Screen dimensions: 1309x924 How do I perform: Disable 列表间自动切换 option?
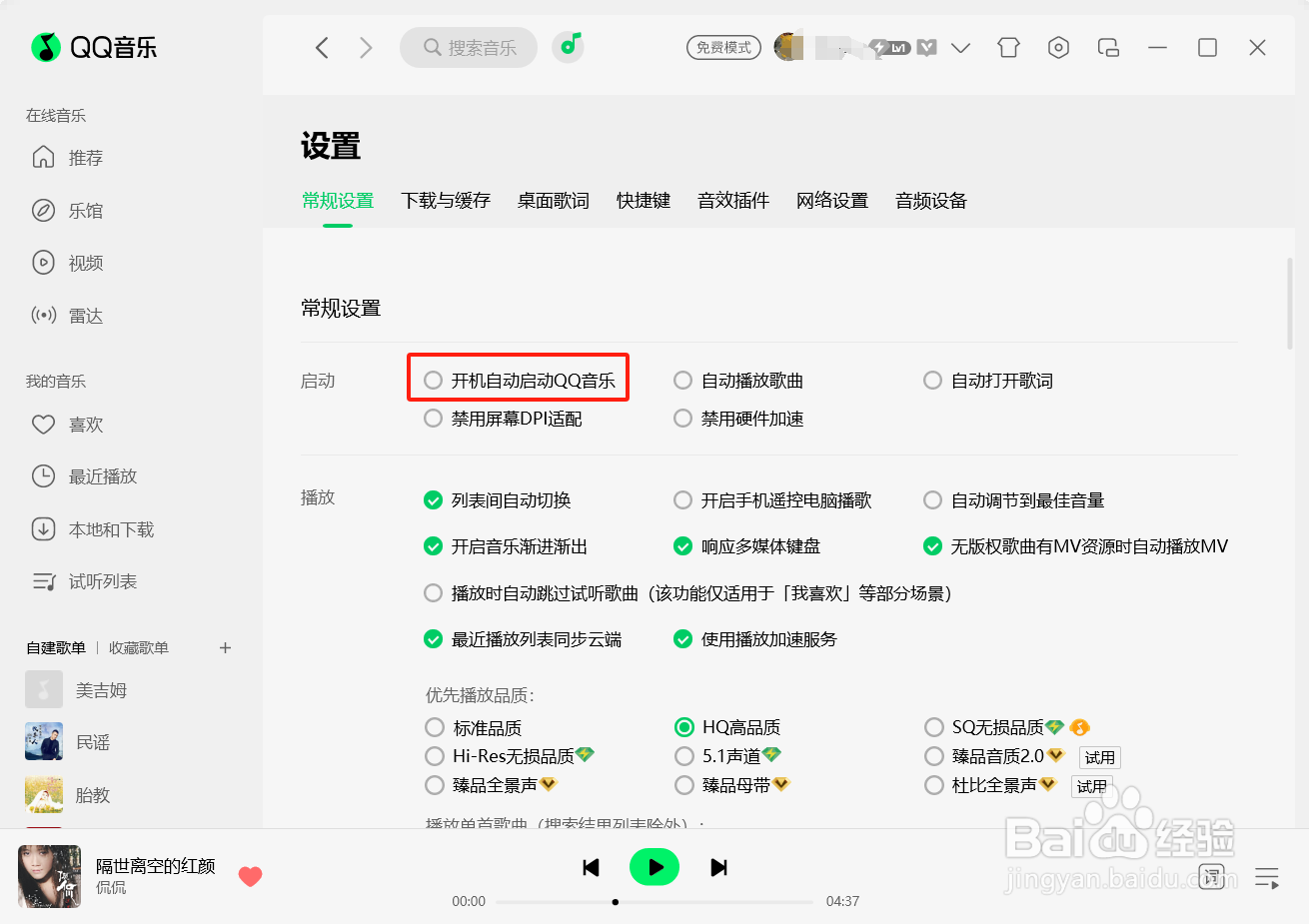pyautogui.click(x=433, y=499)
